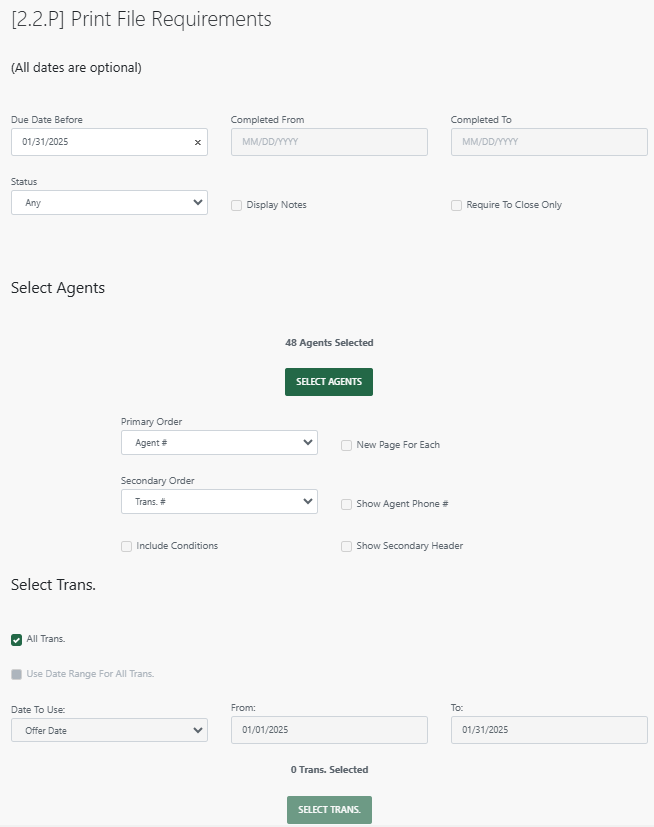Check the Include Conditions option
Image resolution: width=654 pixels, height=827 pixels.
click(126, 546)
